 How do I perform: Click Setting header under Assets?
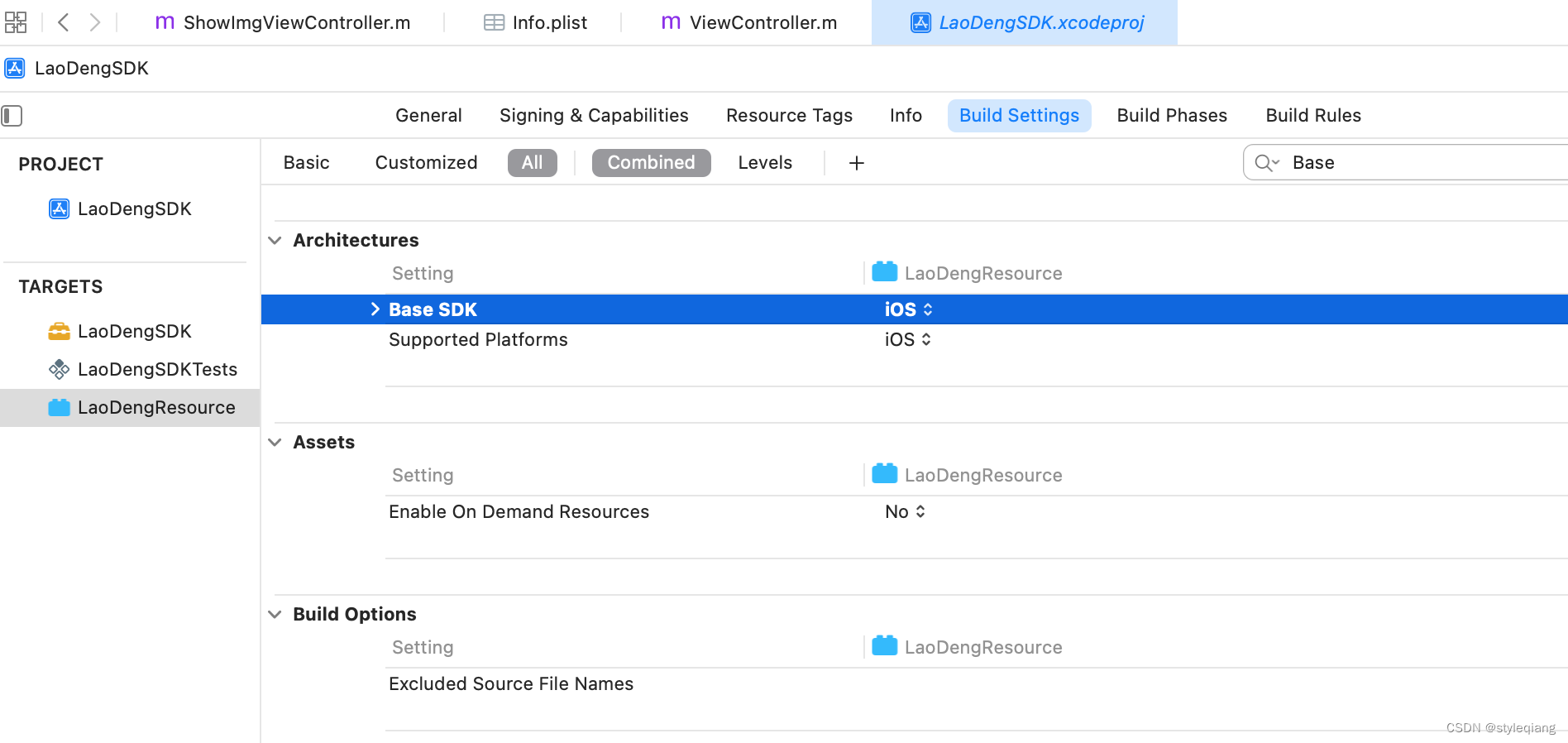pyautogui.click(x=423, y=475)
